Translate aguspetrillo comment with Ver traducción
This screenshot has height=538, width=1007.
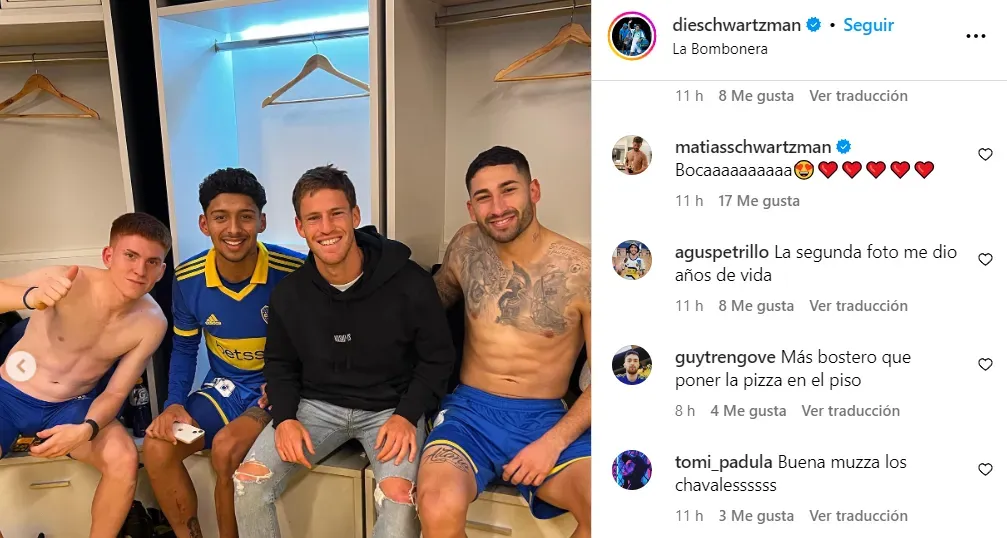pyautogui.click(x=858, y=306)
